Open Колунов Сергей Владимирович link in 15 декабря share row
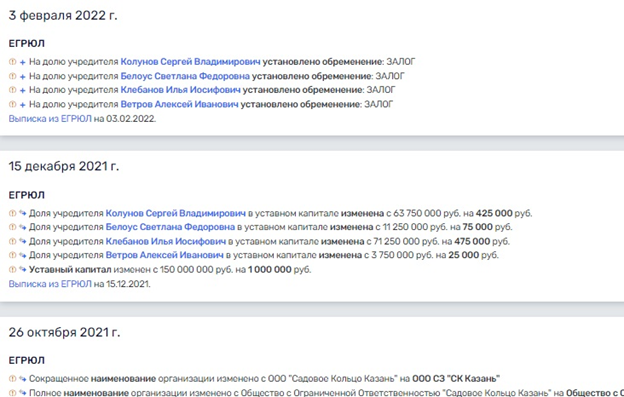This screenshot has height=397, width=624. click(176, 213)
